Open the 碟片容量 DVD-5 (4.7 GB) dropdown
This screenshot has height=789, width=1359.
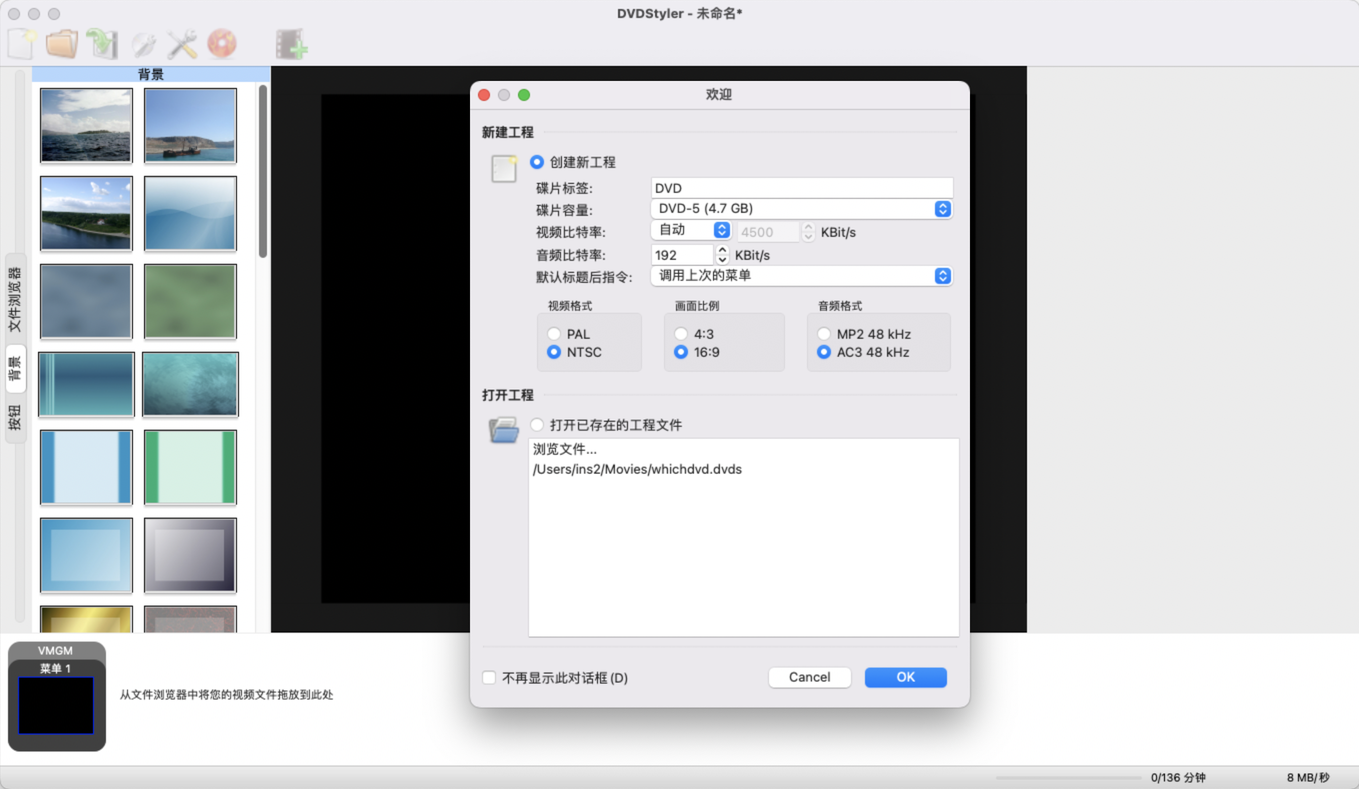coord(801,209)
